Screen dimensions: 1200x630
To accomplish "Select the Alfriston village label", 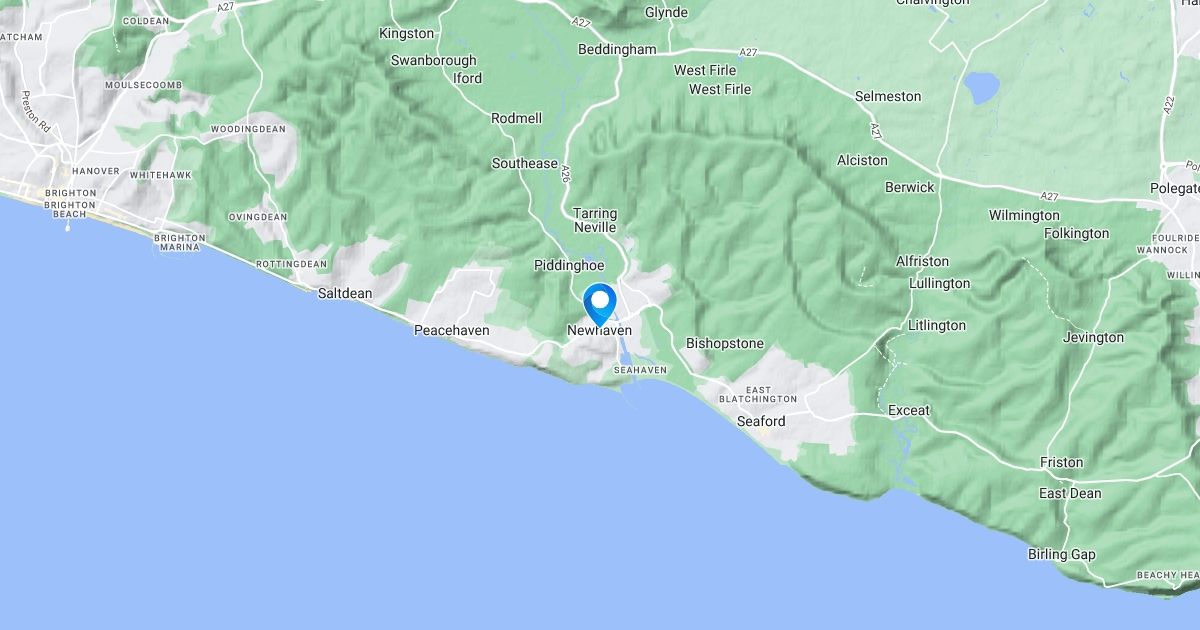I will [x=922, y=262].
